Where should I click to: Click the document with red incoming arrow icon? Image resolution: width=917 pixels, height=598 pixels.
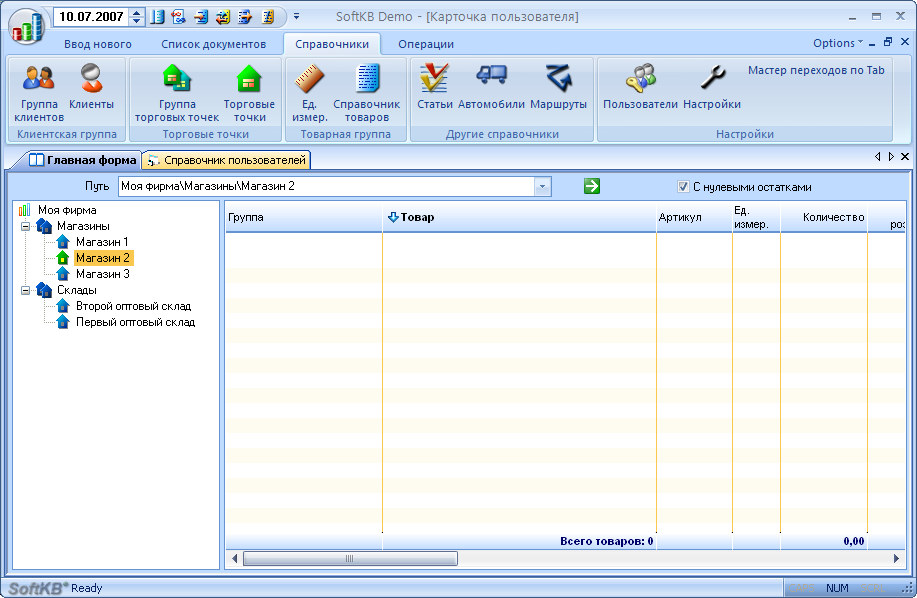tap(201, 17)
